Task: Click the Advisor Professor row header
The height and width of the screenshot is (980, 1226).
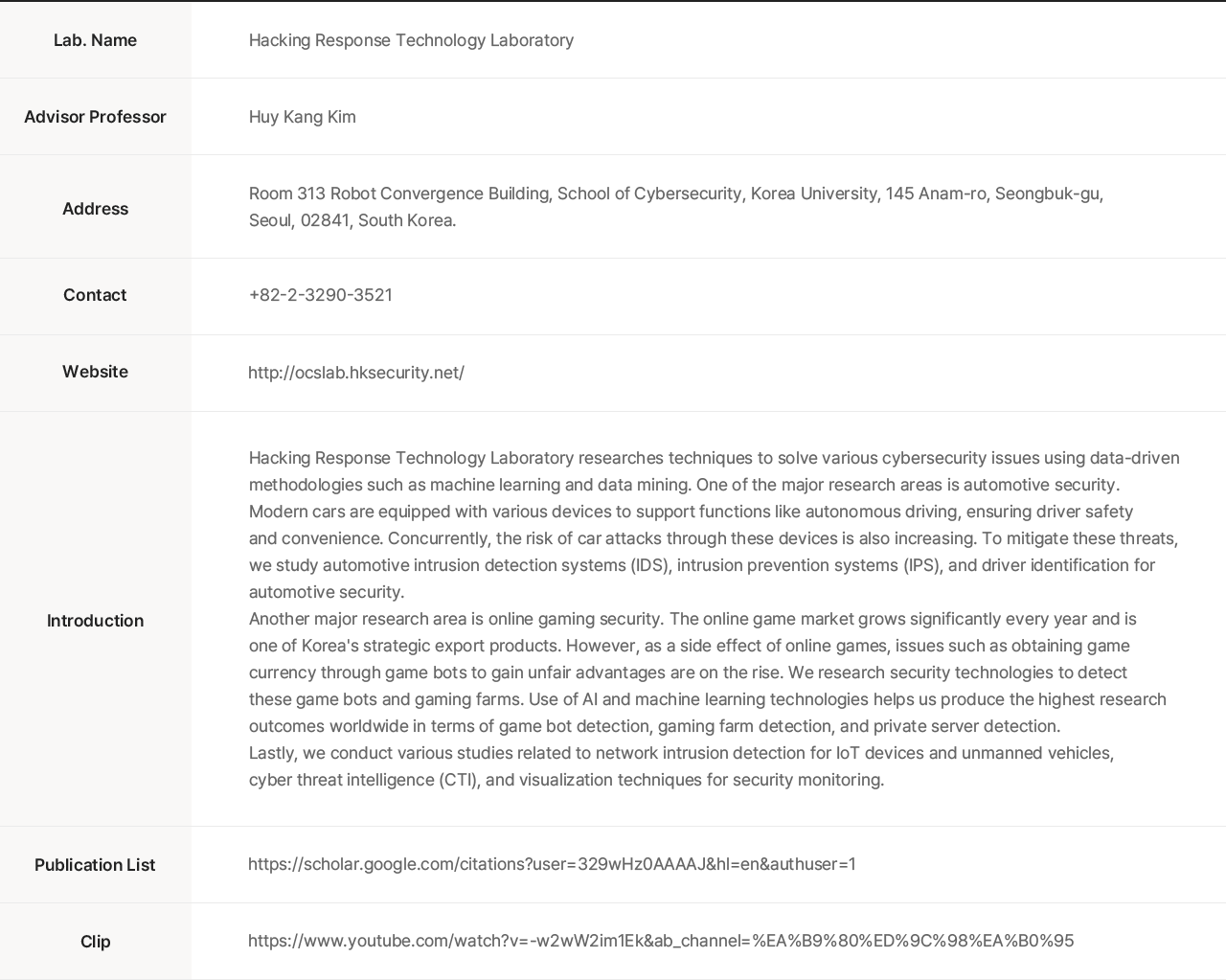Action: click(95, 117)
